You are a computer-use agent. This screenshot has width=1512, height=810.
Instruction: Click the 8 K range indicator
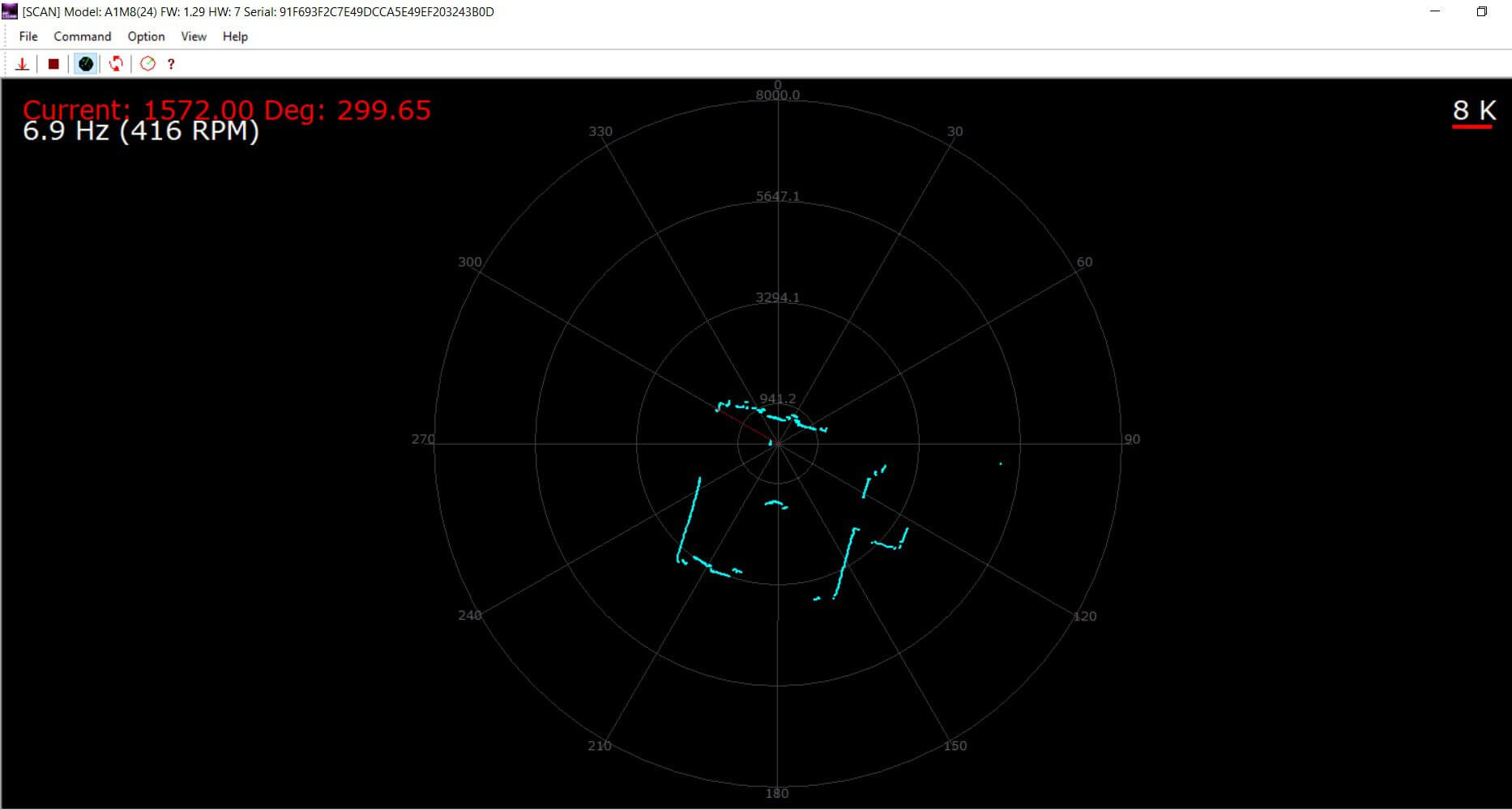[1473, 110]
